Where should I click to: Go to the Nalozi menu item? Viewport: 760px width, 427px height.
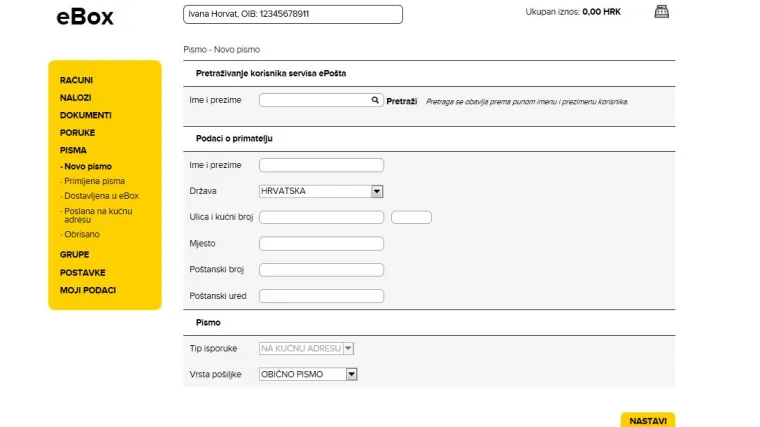75,97
